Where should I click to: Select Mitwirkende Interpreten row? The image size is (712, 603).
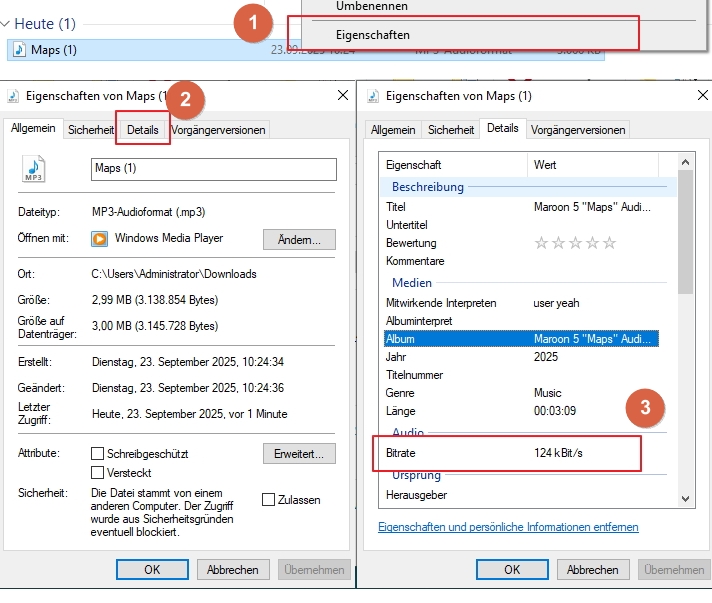pos(521,303)
